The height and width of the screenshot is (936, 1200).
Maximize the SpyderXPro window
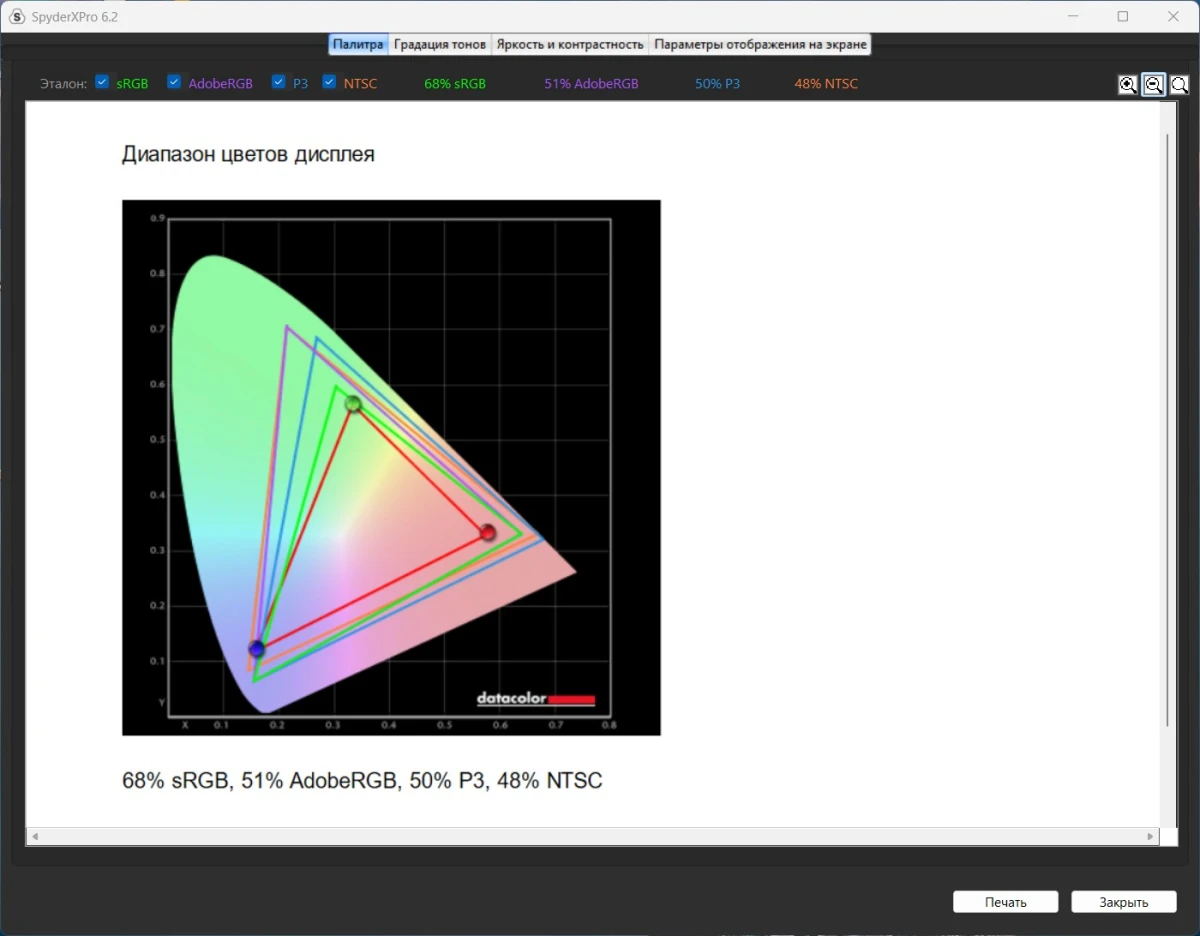1123,16
